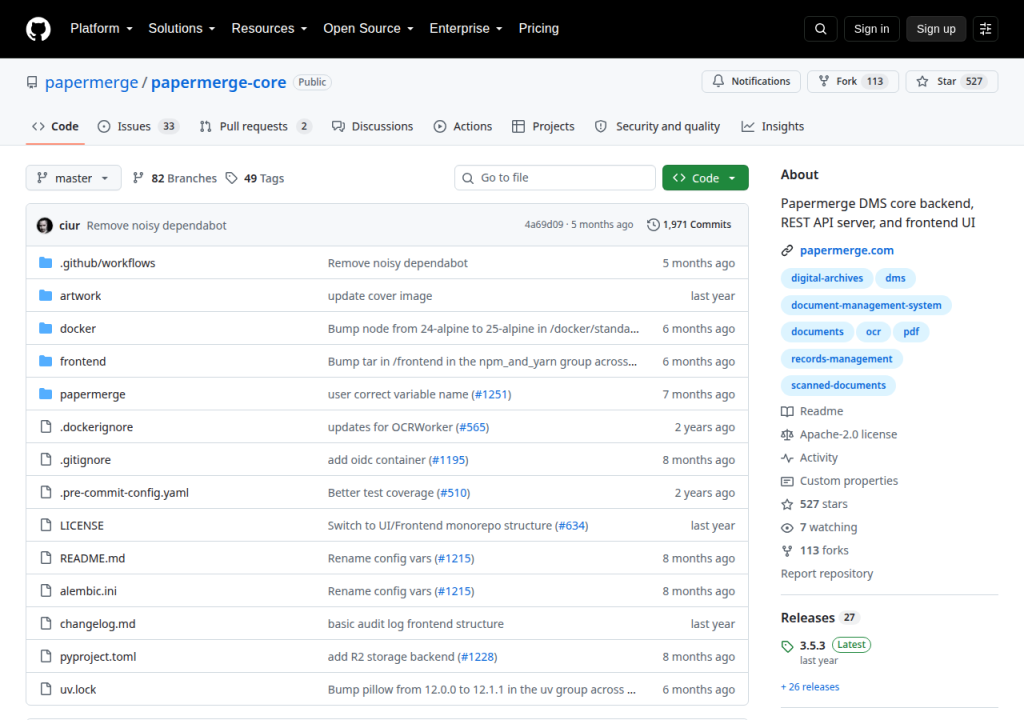1024x720 pixels.
Task: Open the Apache-2.0 license link
Action: pyautogui.click(x=848, y=434)
